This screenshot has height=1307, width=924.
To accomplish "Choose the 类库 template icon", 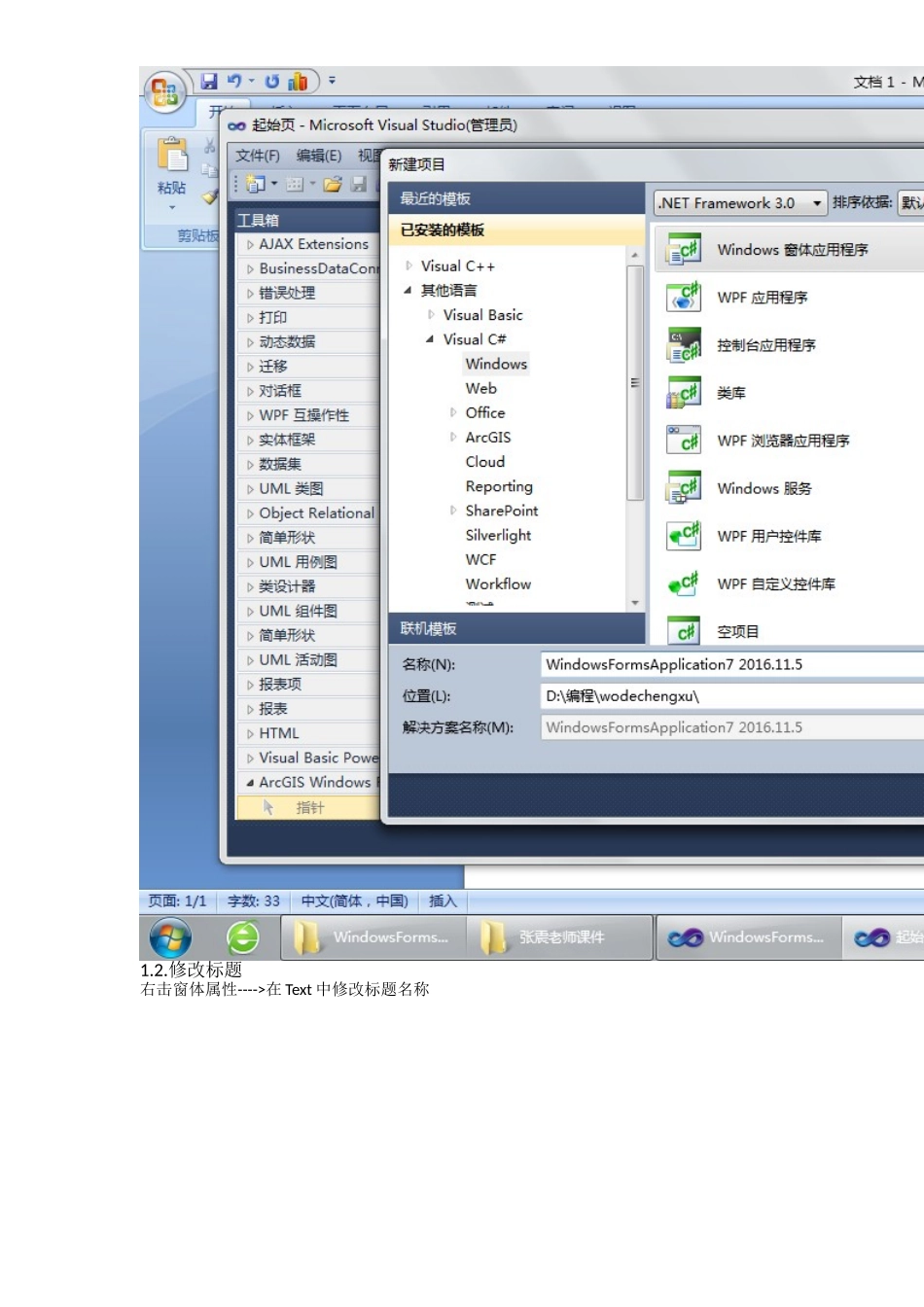I will click(x=685, y=392).
